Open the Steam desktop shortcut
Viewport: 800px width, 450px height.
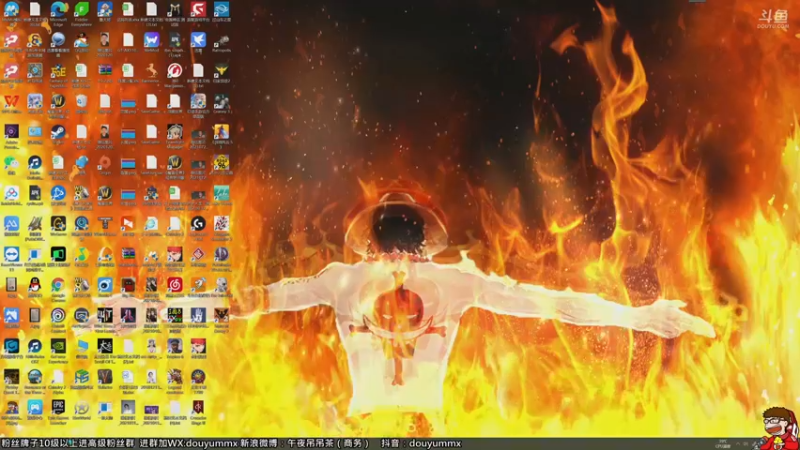pyautogui.click(x=58, y=132)
